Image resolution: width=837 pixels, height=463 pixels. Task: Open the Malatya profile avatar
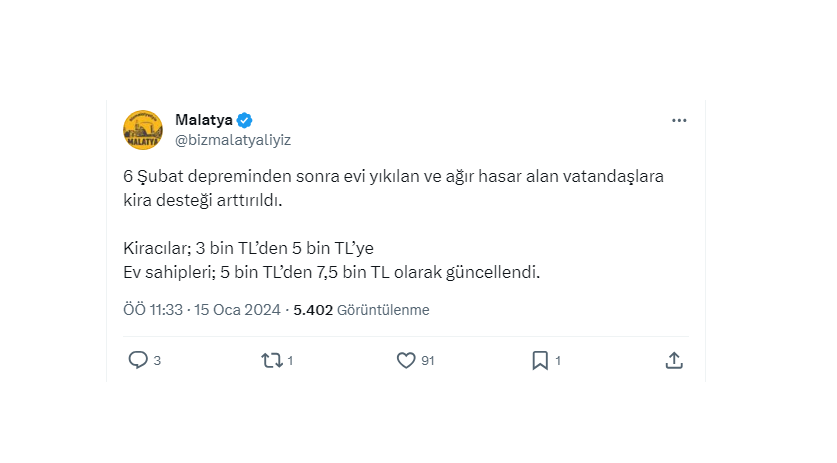pos(143,130)
